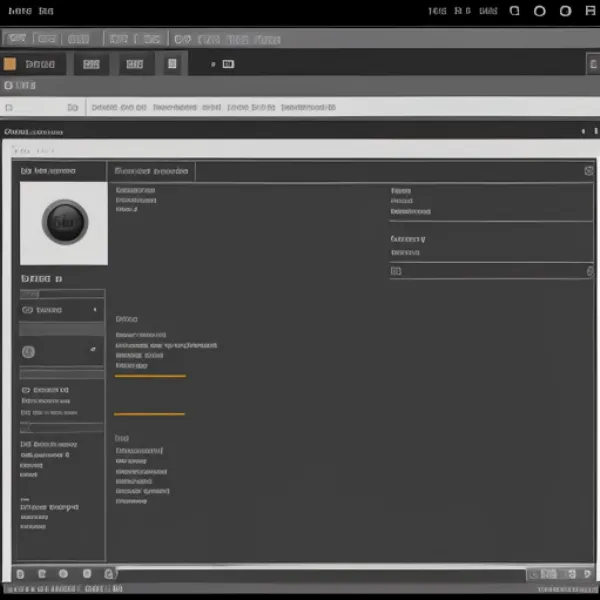Click the last icon in the bottom-left status bar
The image size is (600, 600).
pos(108,574)
